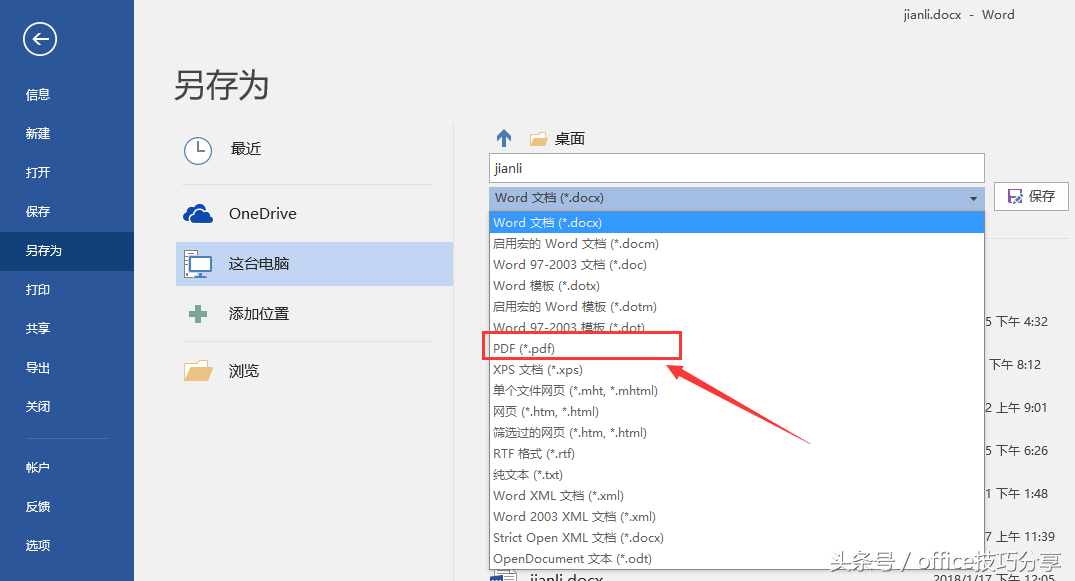The image size is (1075, 581).
Task: Select Word 2003 XML 文档 (*.xml)
Action: (736, 517)
